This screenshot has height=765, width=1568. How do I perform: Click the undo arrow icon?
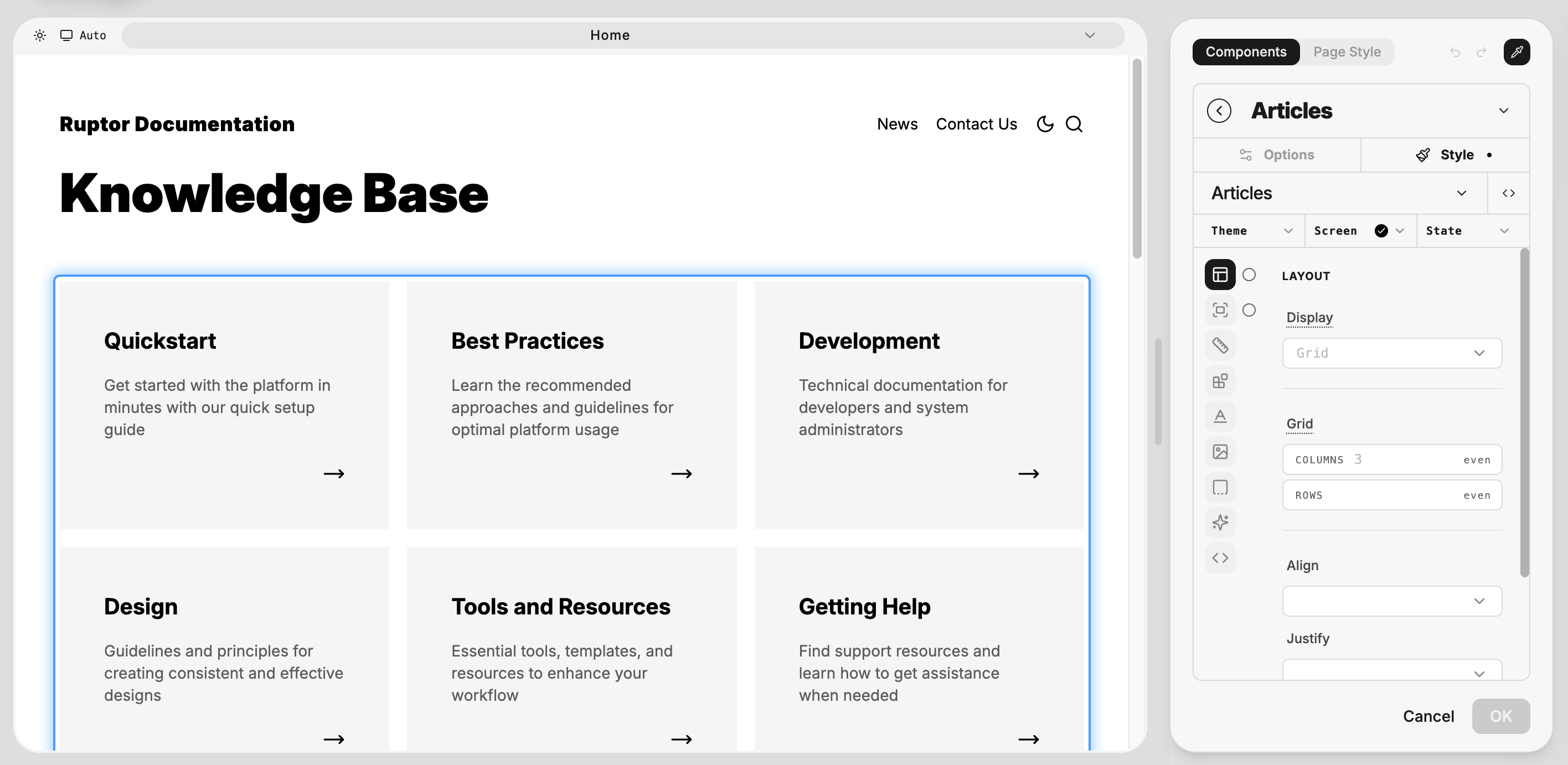click(1455, 53)
